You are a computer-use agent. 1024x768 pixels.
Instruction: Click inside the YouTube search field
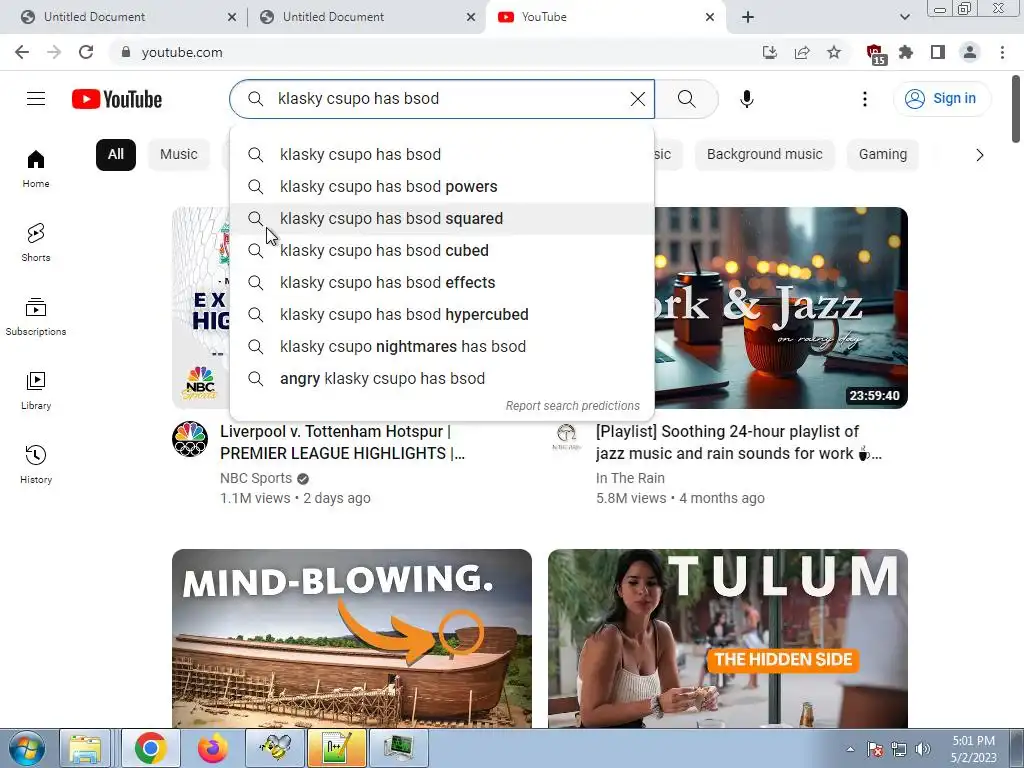(x=444, y=99)
